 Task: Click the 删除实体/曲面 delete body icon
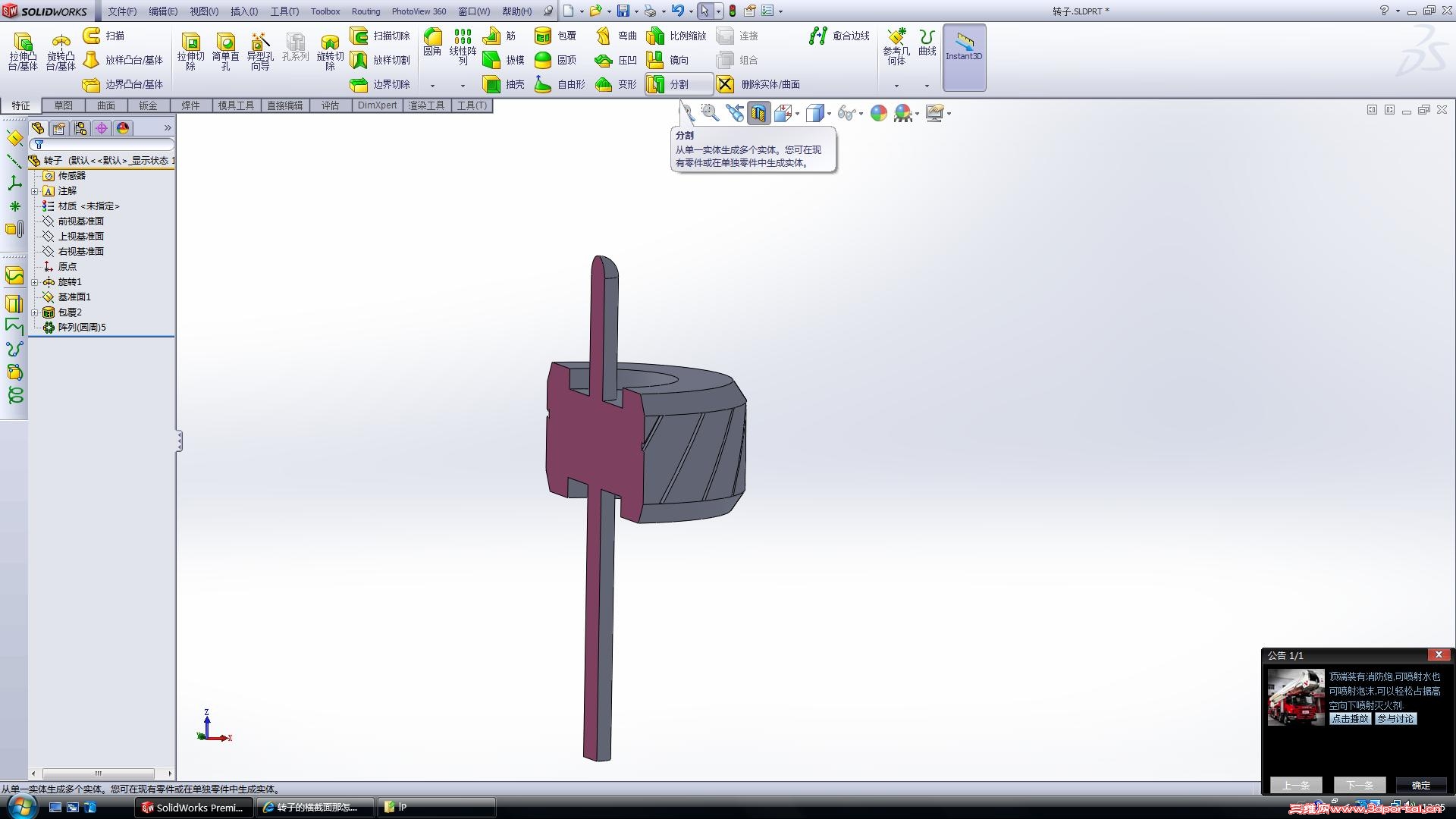[x=726, y=84]
